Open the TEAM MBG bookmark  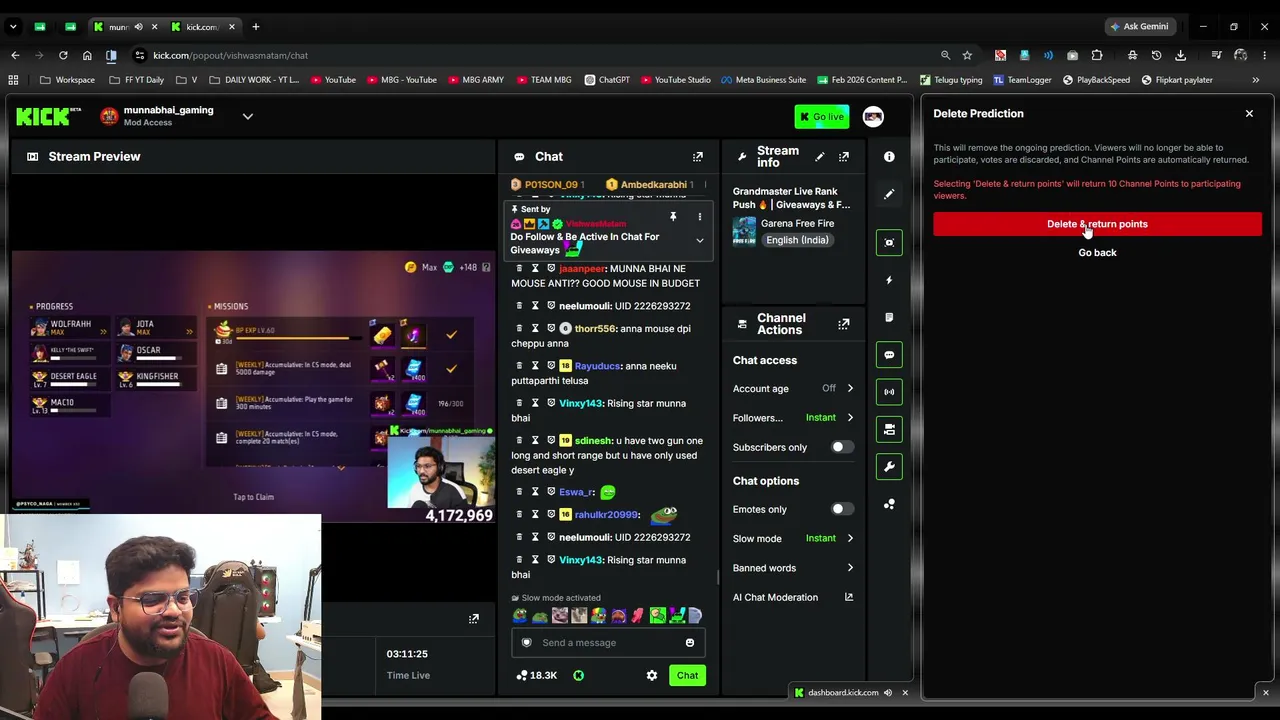coord(544,80)
